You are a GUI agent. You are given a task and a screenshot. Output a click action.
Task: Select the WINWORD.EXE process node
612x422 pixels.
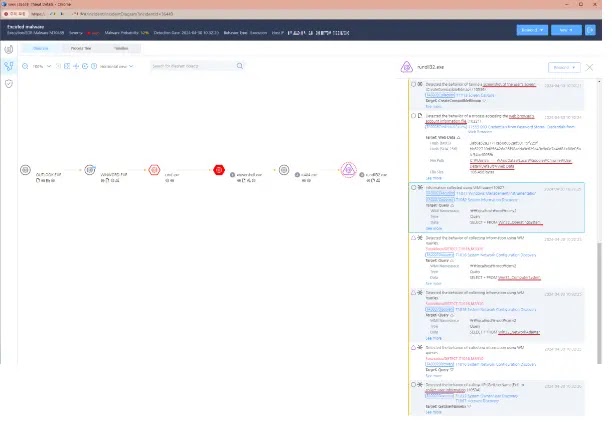click(x=90, y=170)
